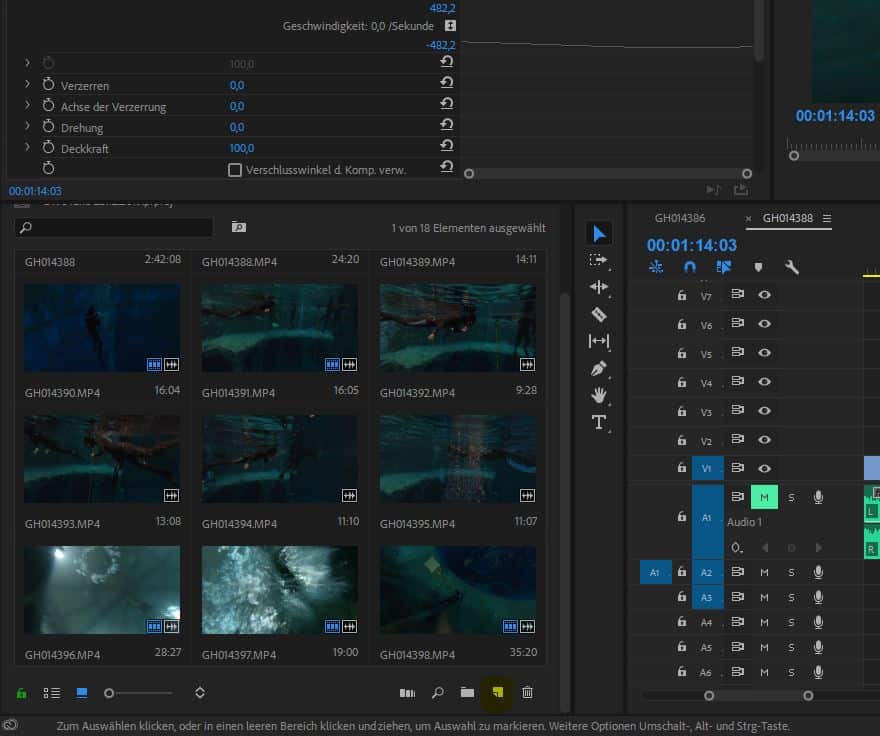The image size is (880, 736).
Task: Toggle Snap magnet in the timeline
Action: pyautogui.click(x=690, y=267)
